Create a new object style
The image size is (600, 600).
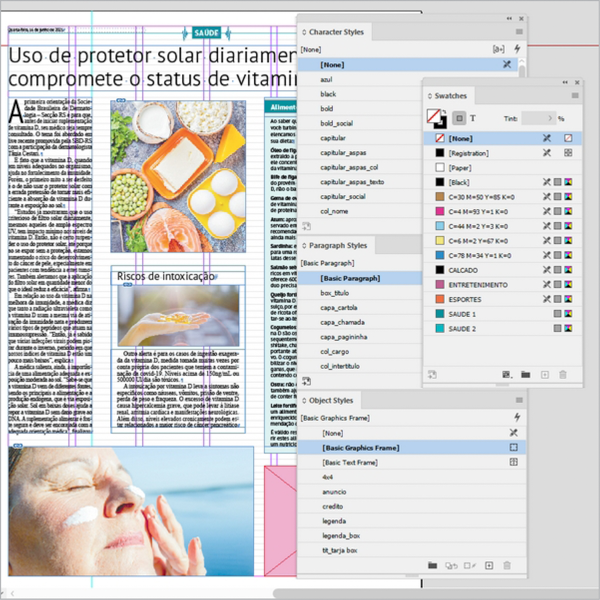point(489,566)
